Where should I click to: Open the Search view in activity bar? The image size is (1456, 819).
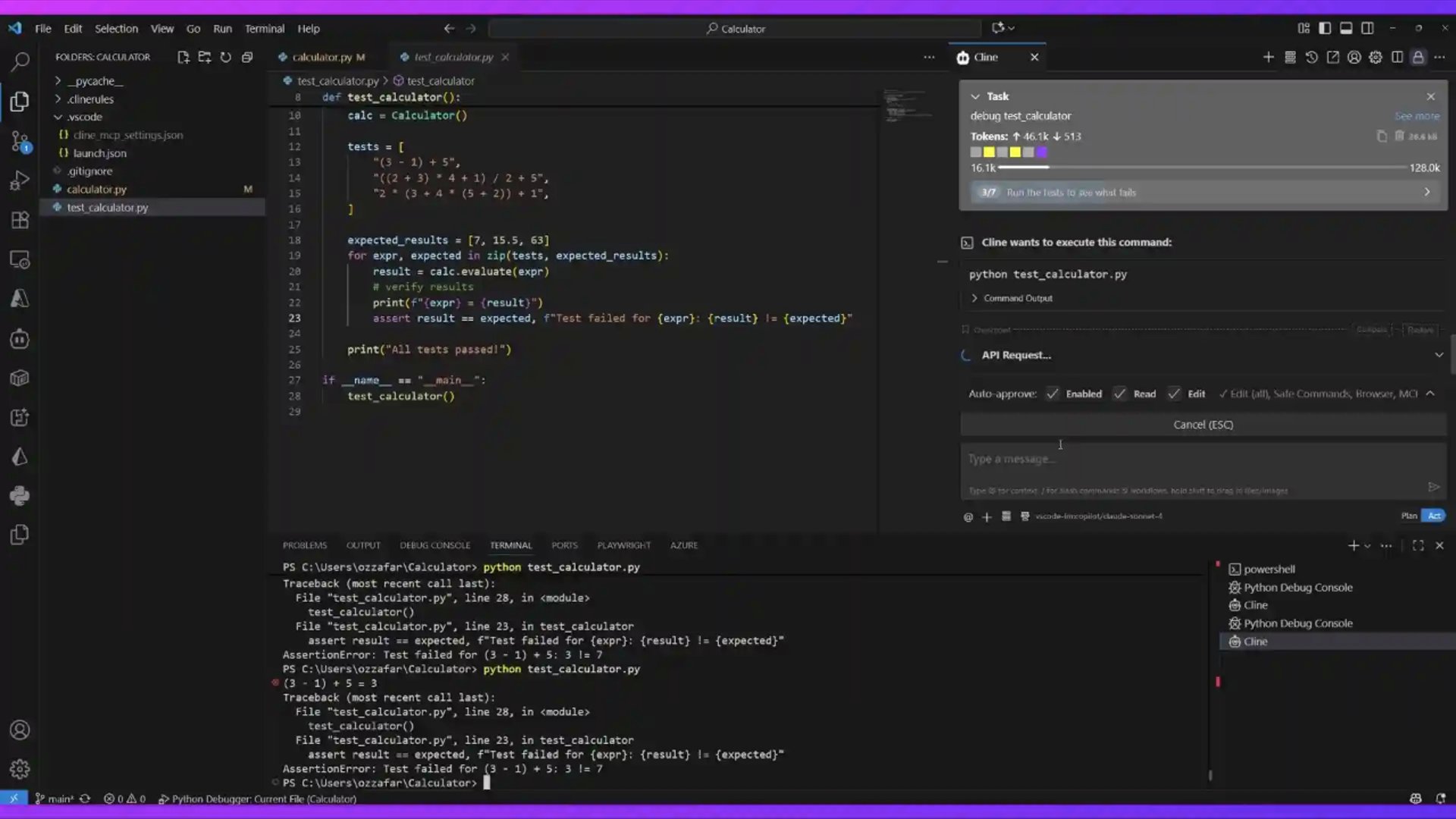tap(20, 61)
